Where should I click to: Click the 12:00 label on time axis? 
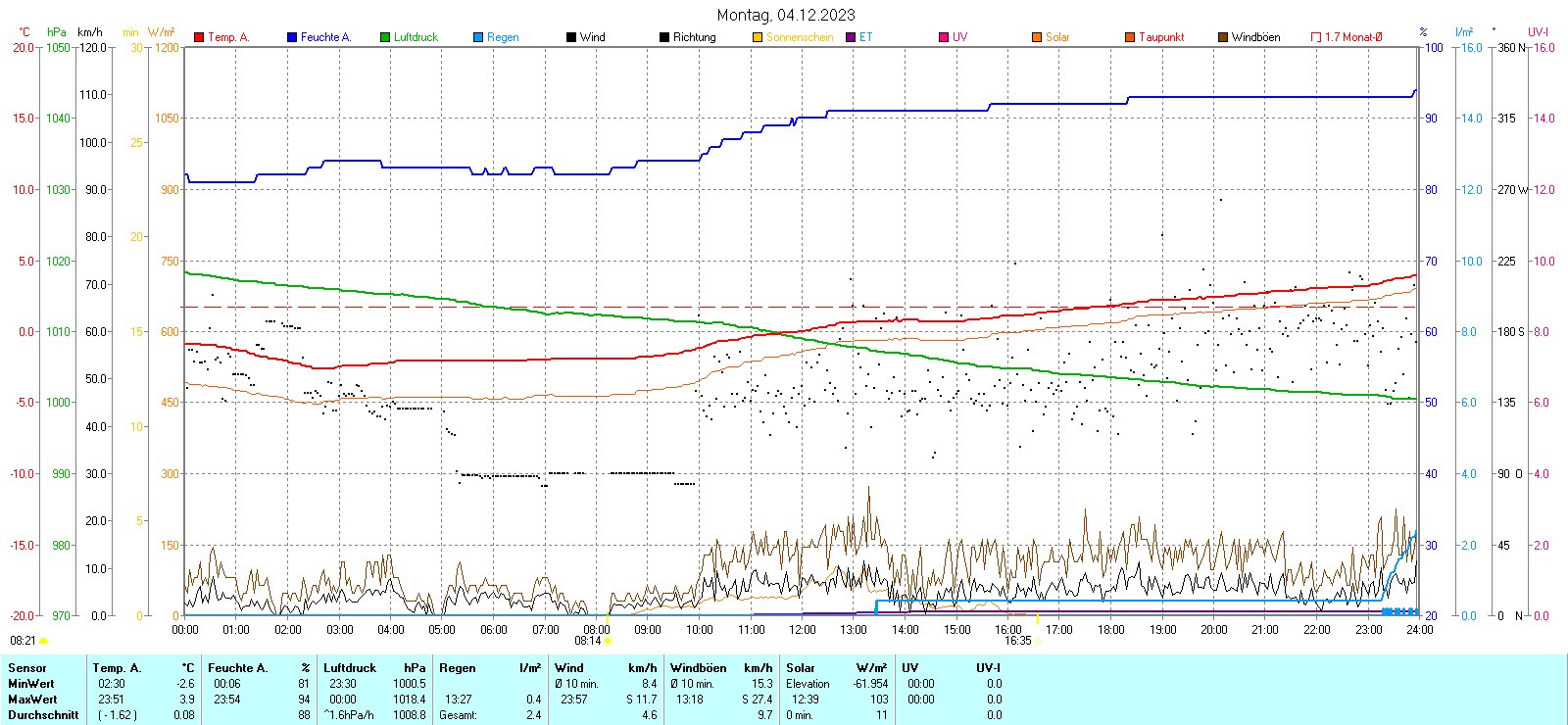tap(803, 630)
